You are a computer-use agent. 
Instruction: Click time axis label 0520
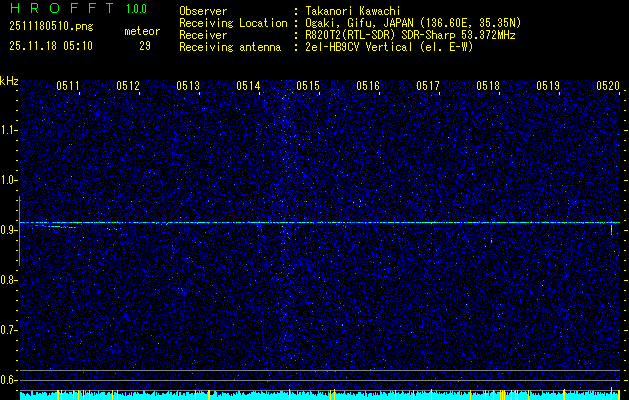coord(608,85)
